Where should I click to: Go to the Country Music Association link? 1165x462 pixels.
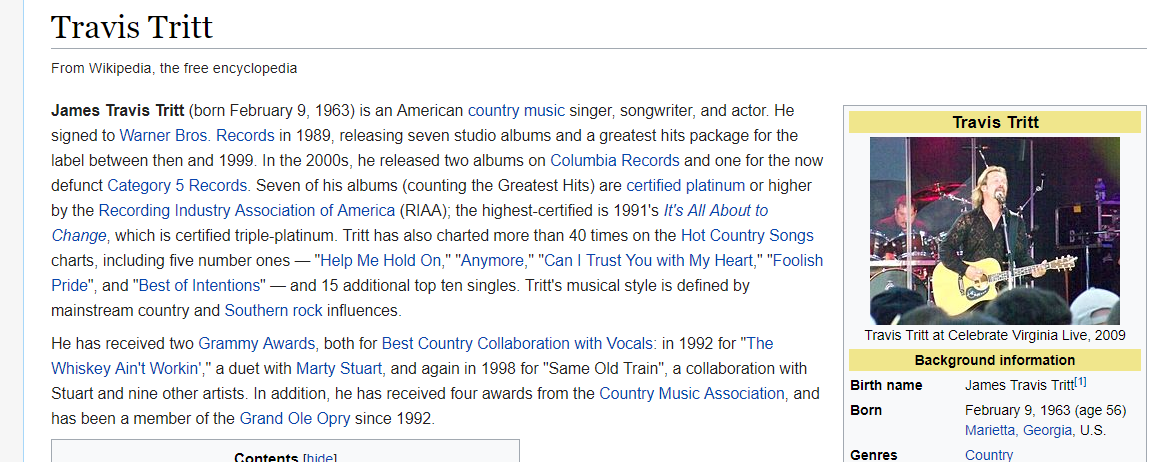691,393
